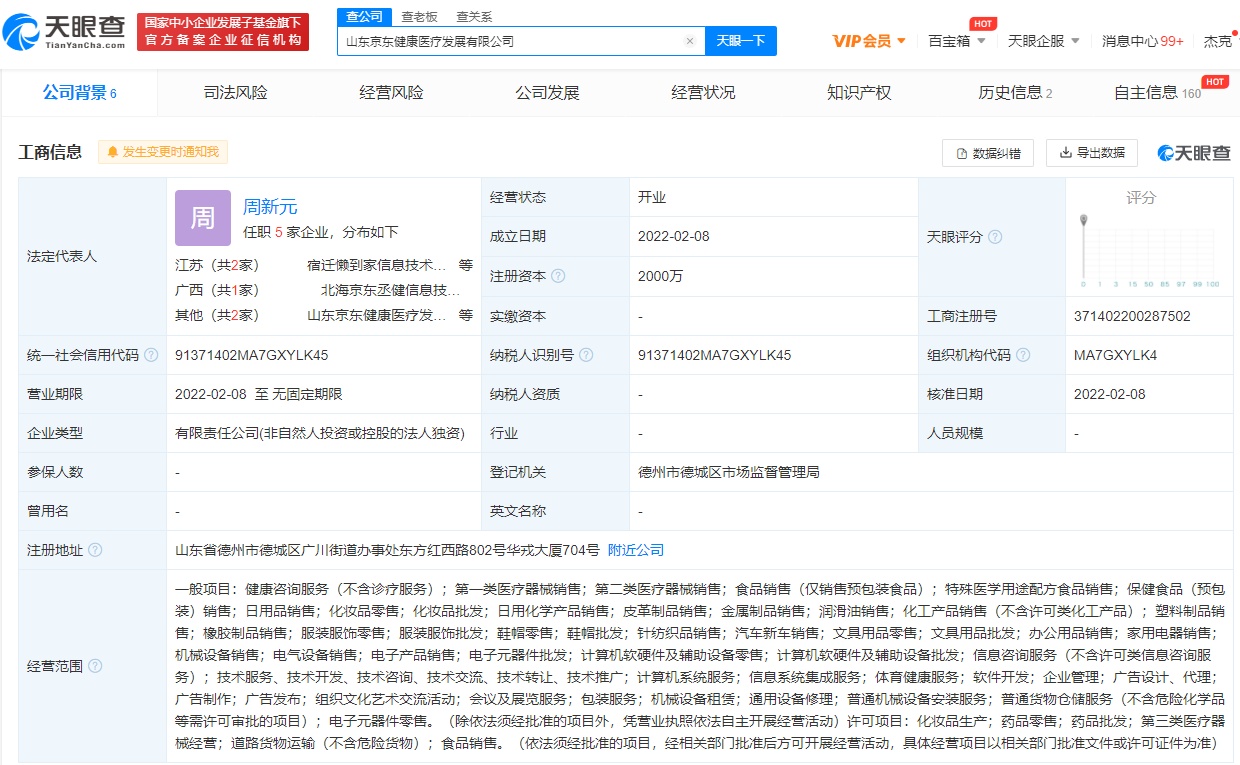
Task: Click the 天眼评分 score chart
Action: tap(1150, 250)
